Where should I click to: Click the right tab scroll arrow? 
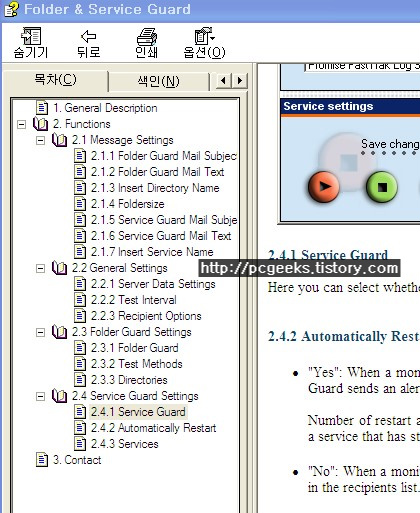click(x=240, y=81)
